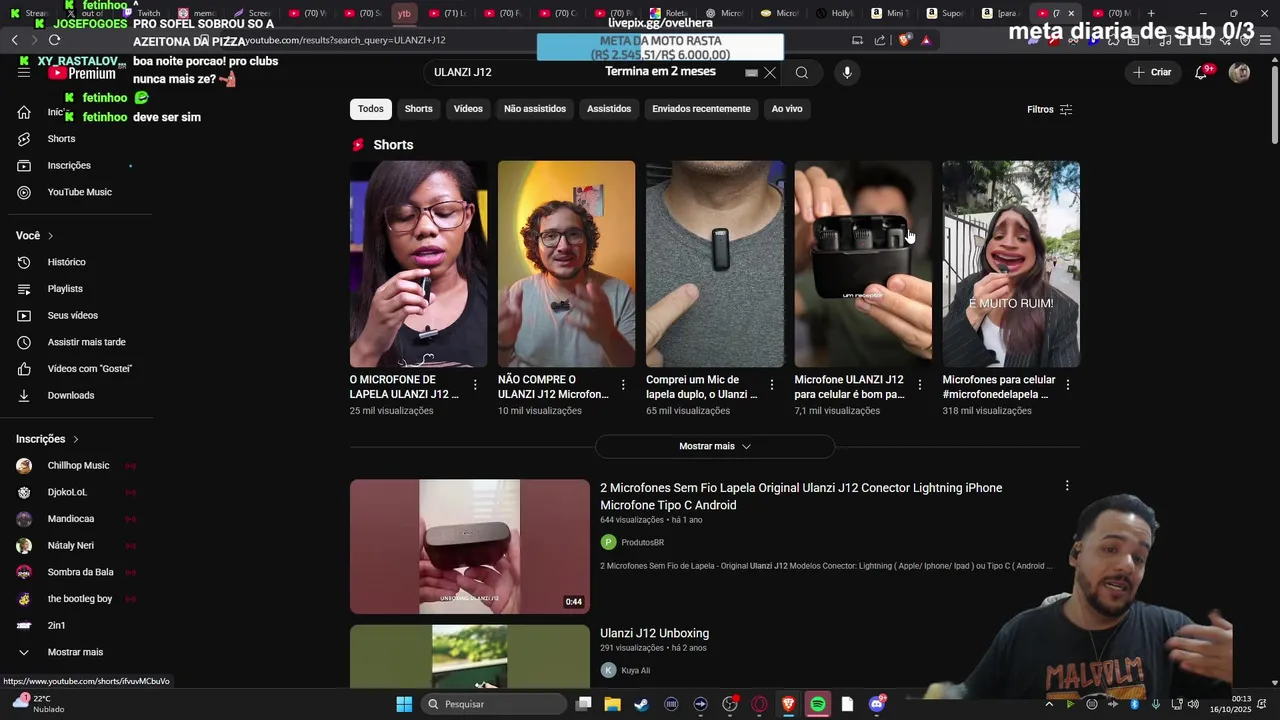
Task: Expand Mostrar mais shorts
Action: (x=714, y=447)
